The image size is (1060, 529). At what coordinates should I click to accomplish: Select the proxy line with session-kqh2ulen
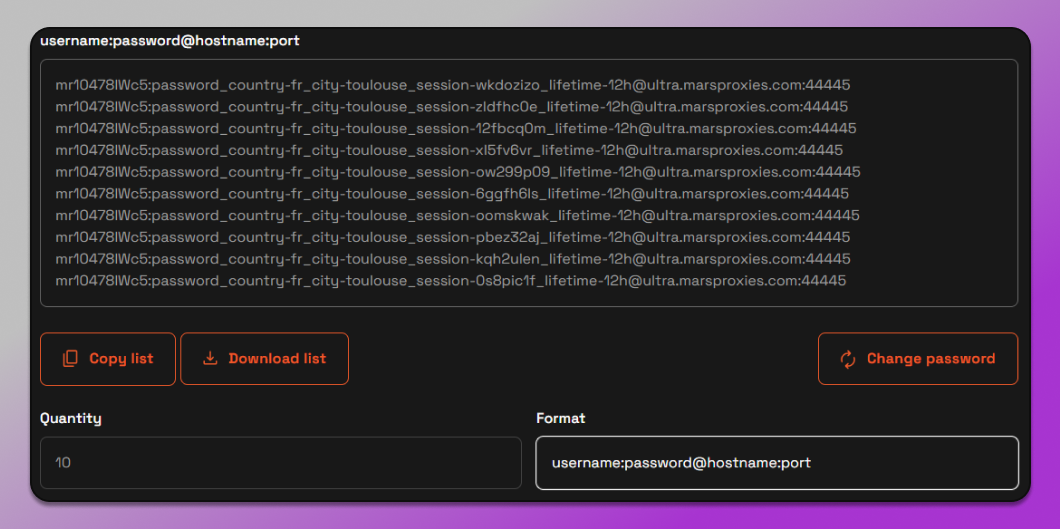(x=453, y=259)
